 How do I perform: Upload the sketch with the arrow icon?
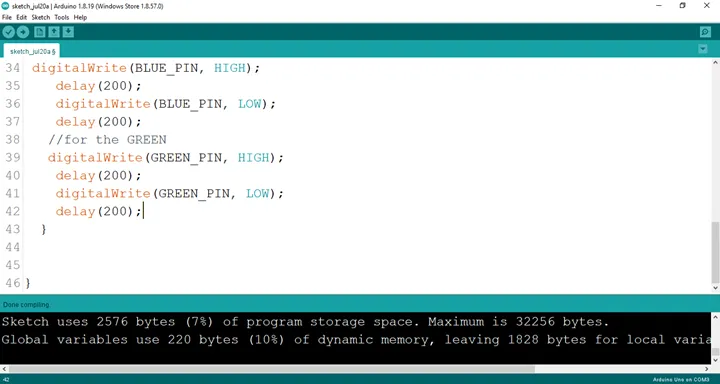(x=22, y=32)
